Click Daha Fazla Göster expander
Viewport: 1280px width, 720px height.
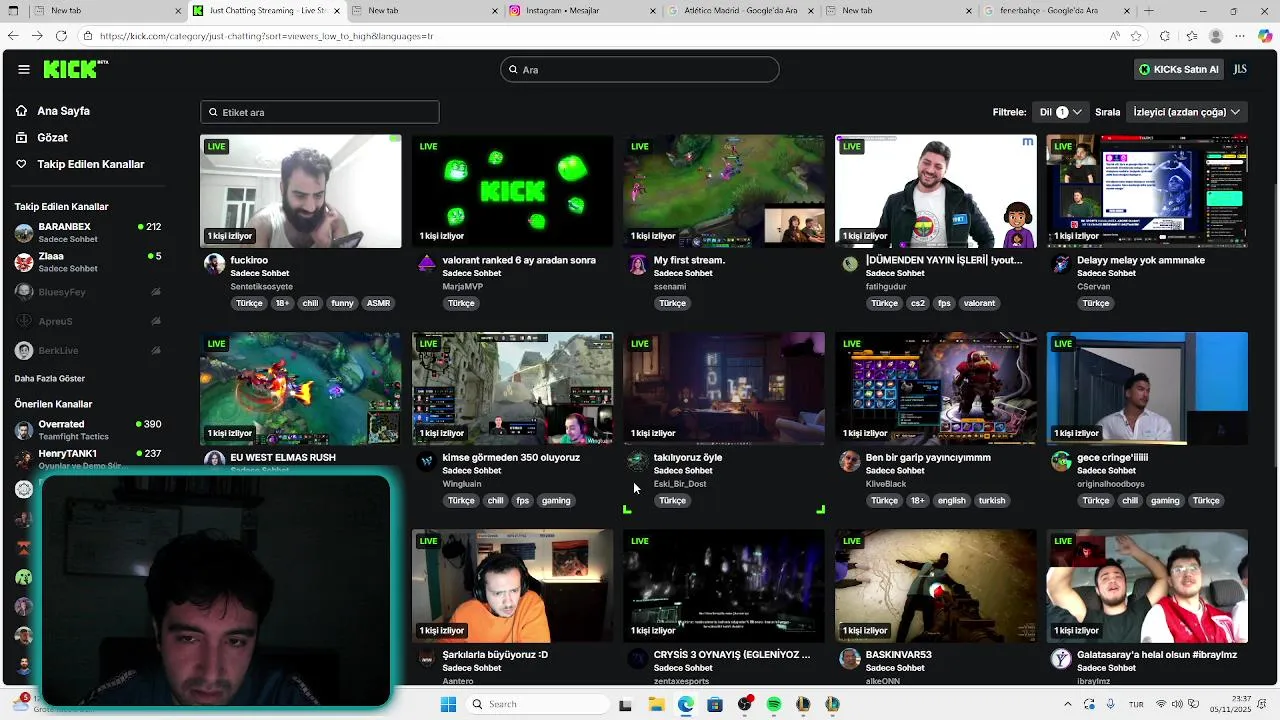pos(50,378)
